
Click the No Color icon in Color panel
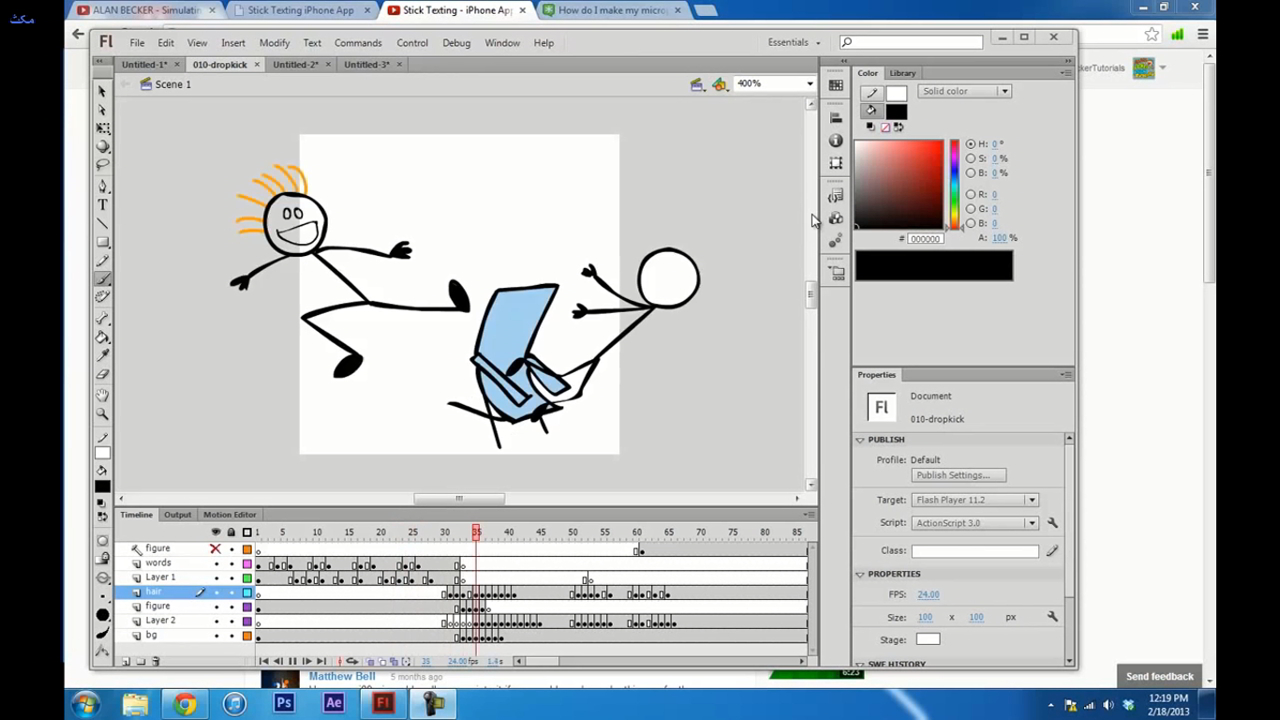coord(885,127)
